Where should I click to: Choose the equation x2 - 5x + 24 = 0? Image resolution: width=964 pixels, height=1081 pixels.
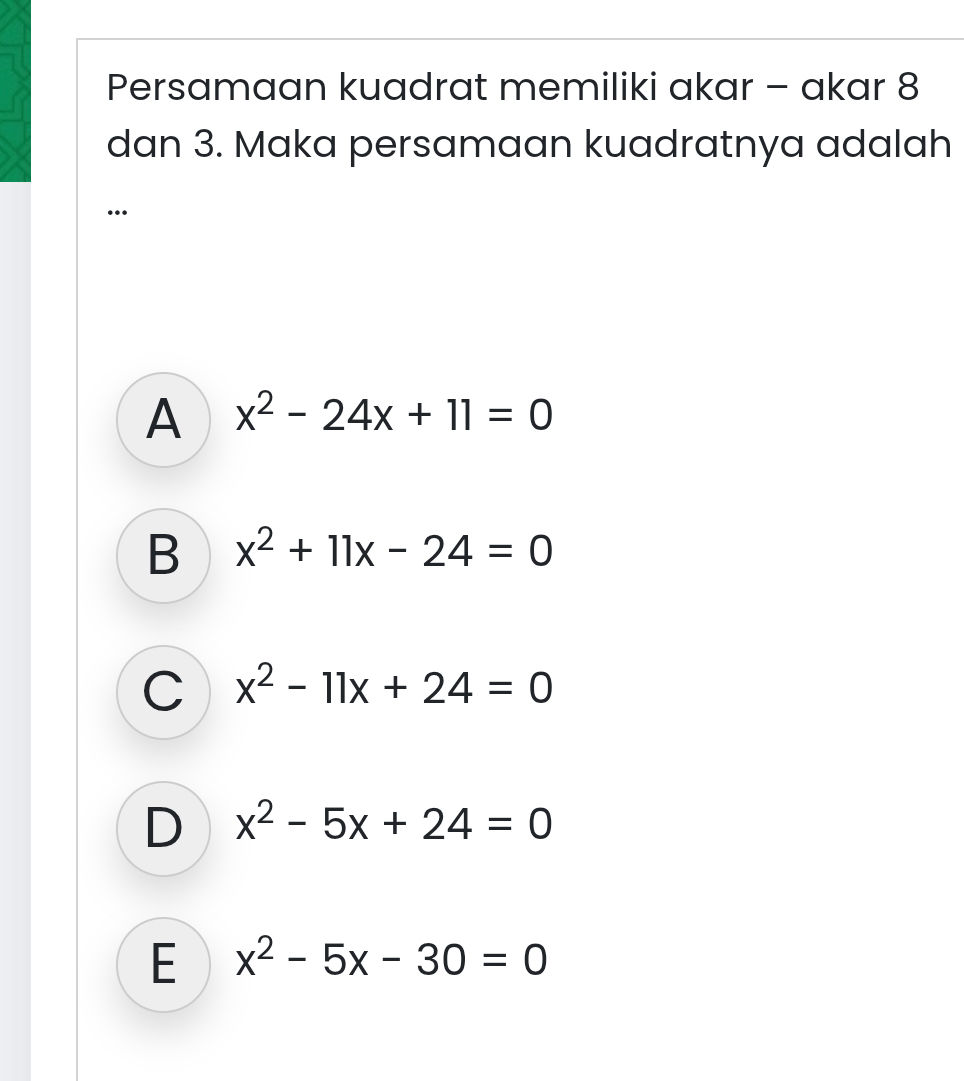(x=393, y=822)
